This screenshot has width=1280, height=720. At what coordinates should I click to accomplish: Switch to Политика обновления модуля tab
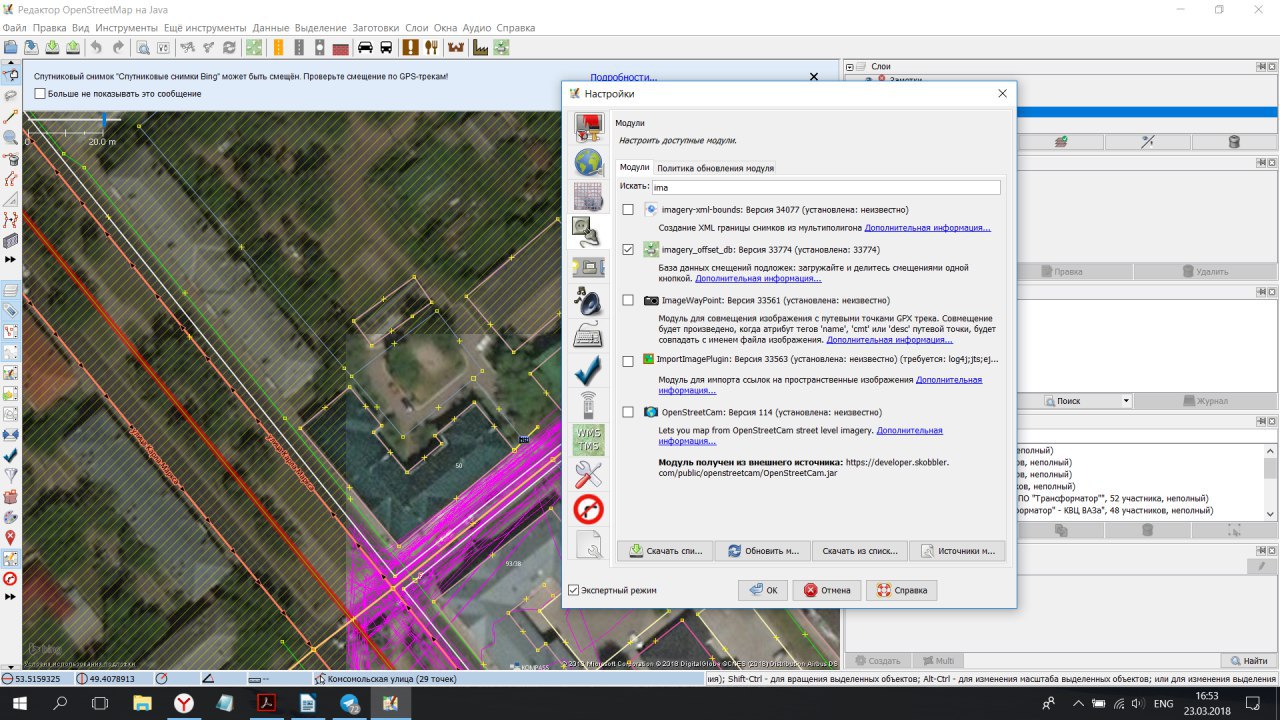715,168
